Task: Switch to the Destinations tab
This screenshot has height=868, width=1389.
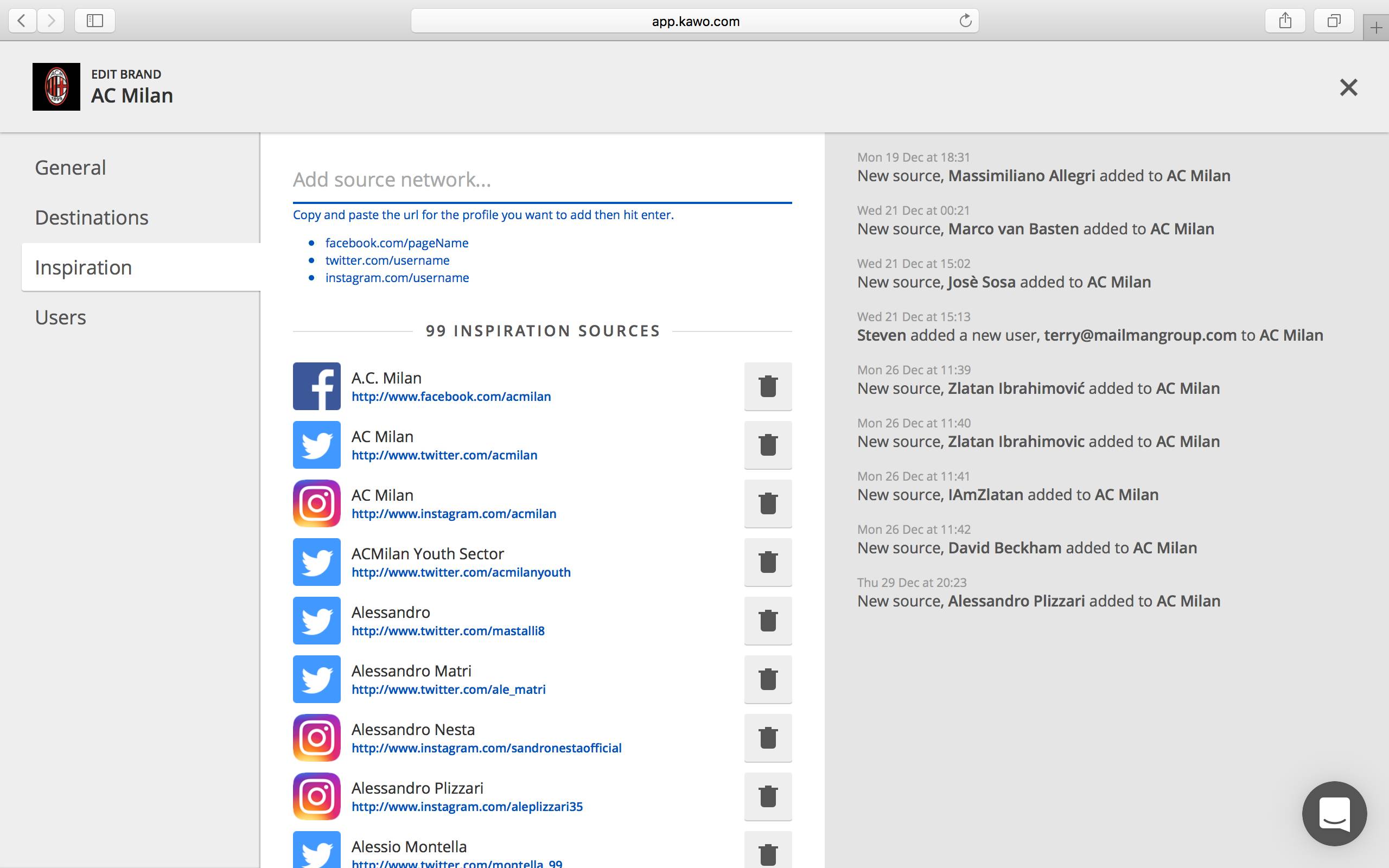Action: click(92, 218)
